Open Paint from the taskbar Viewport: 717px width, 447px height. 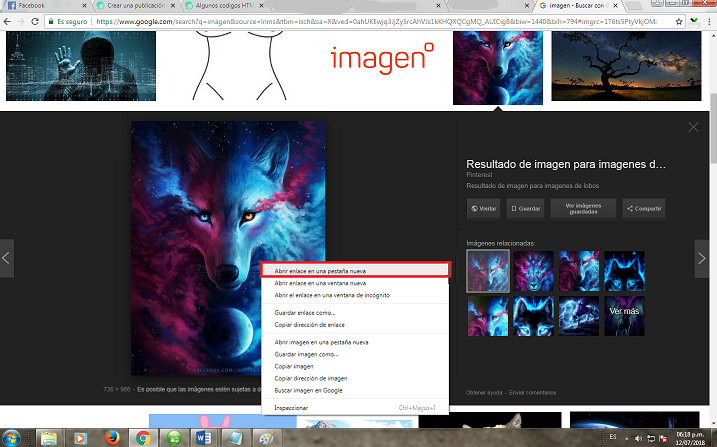(266, 438)
